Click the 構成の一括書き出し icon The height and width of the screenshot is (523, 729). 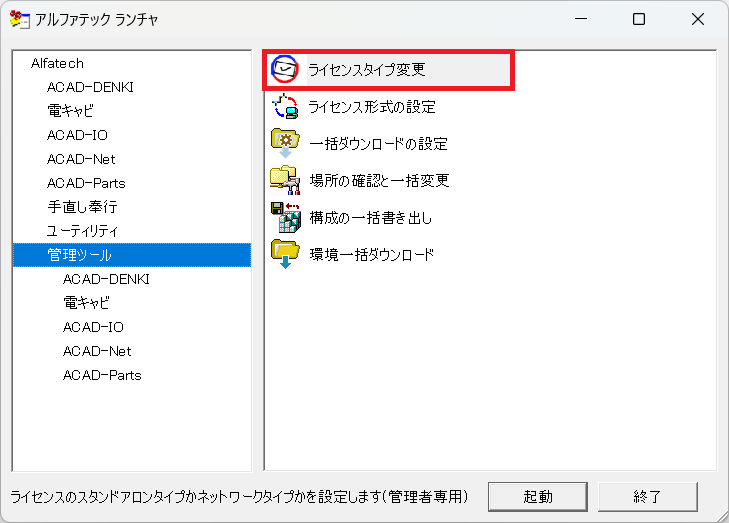pos(285,218)
